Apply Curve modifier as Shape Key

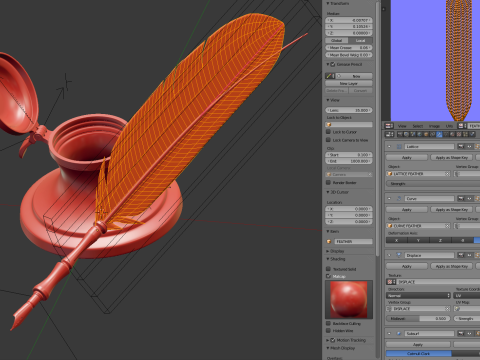point(452,210)
